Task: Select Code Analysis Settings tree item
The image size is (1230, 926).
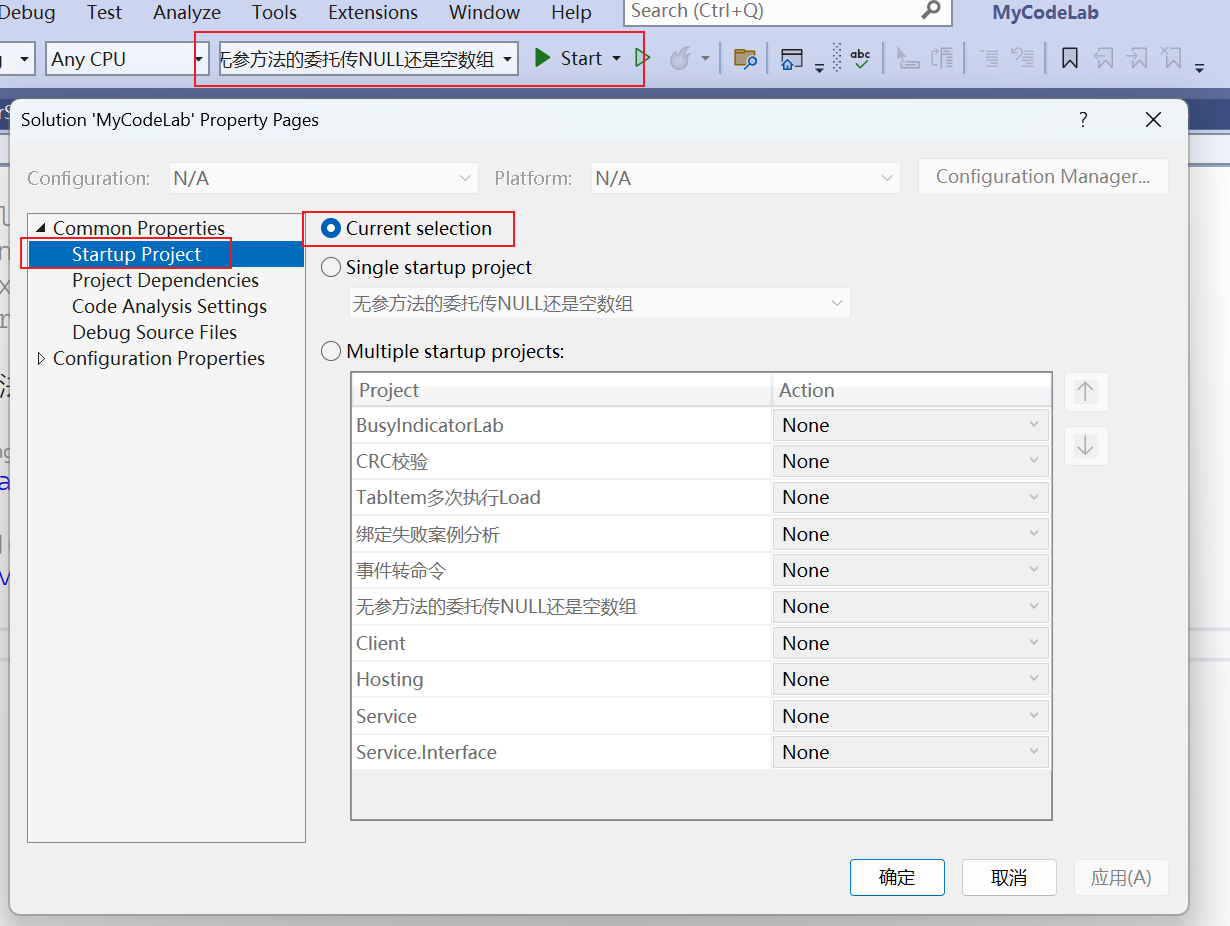Action: tap(169, 307)
